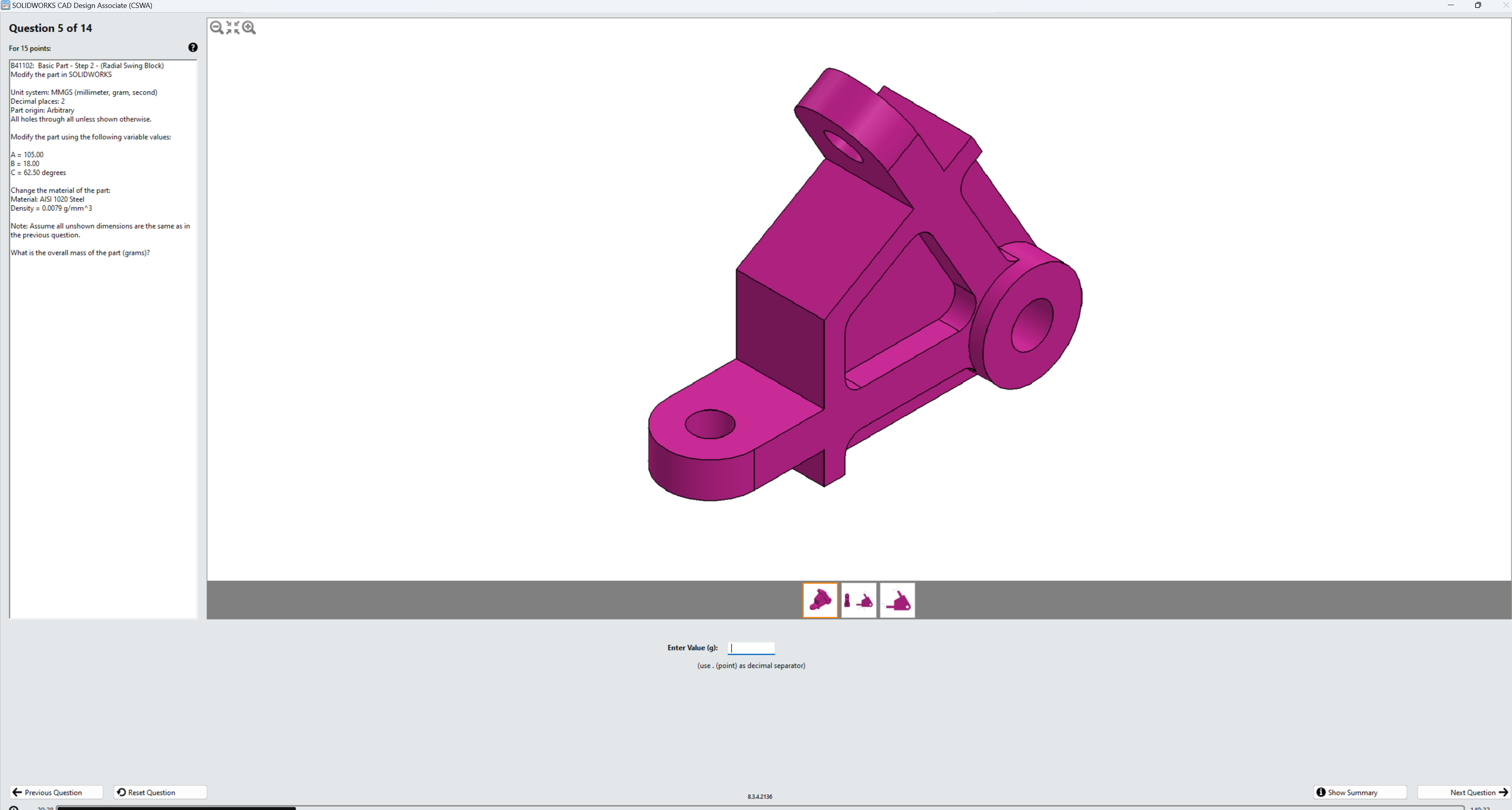Image resolution: width=1512 pixels, height=810 pixels.
Task: Click the SOLIDWORKS app icon in title bar
Action: [x=5, y=5]
